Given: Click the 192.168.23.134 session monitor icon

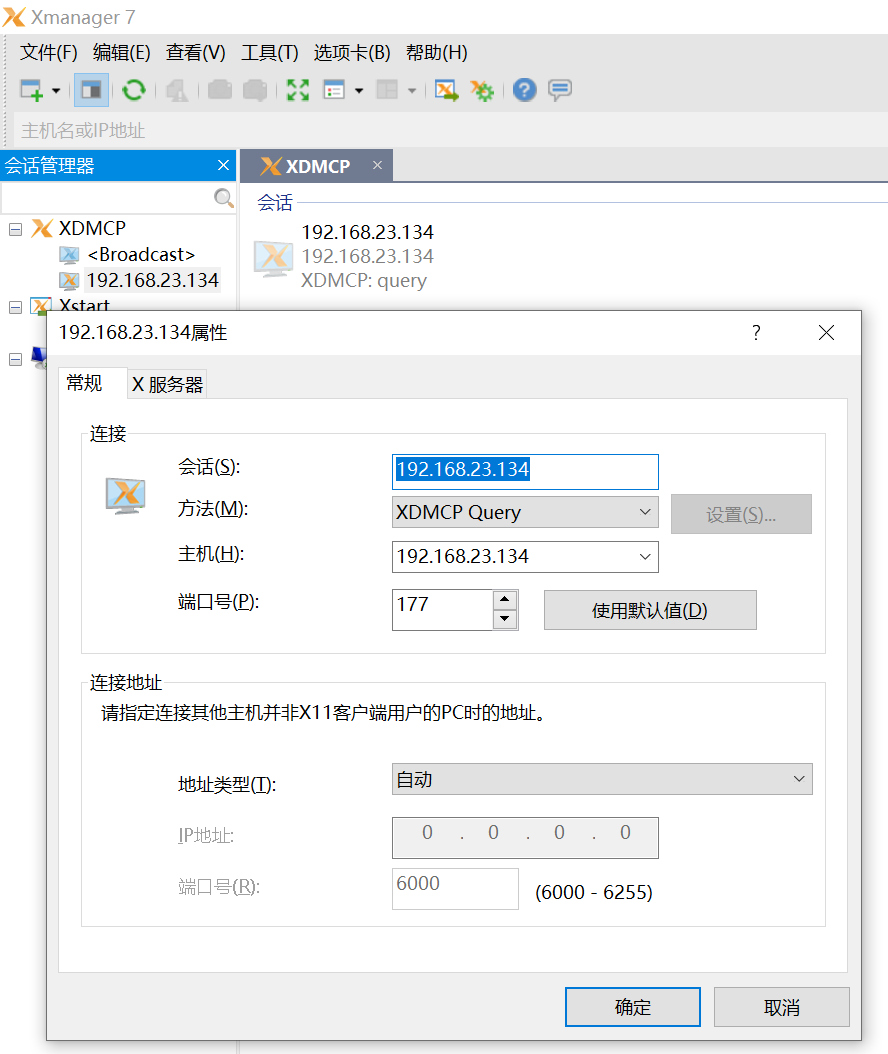Looking at the screenshot, I should click(x=273, y=259).
